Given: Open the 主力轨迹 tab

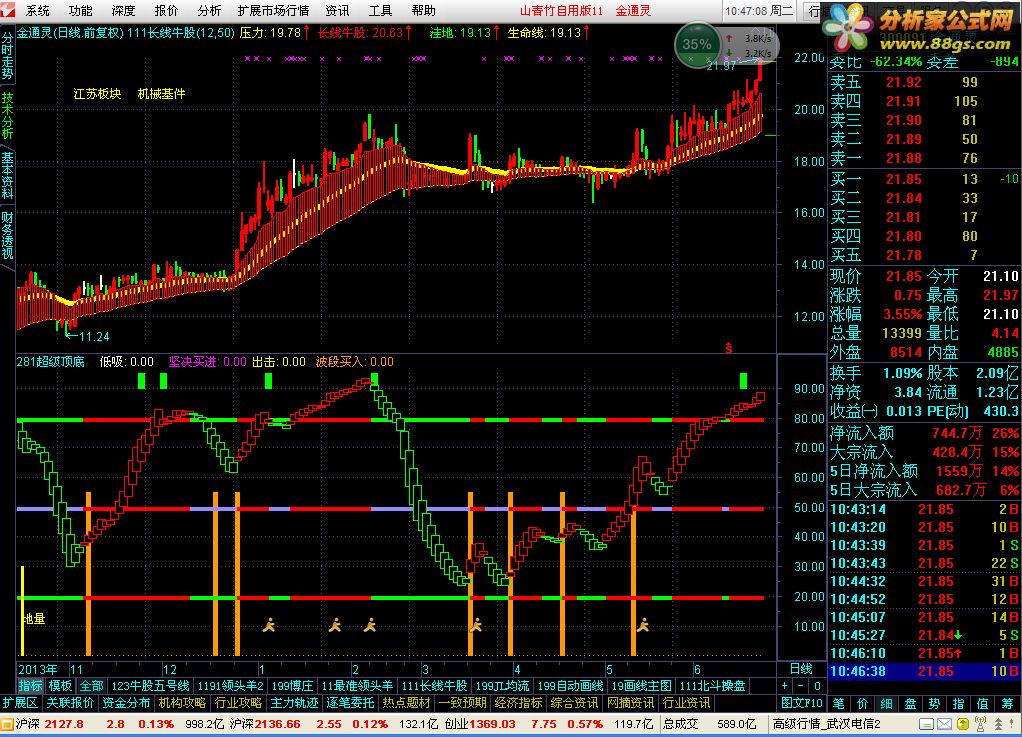Looking at the screenshot, I should 295,702.
